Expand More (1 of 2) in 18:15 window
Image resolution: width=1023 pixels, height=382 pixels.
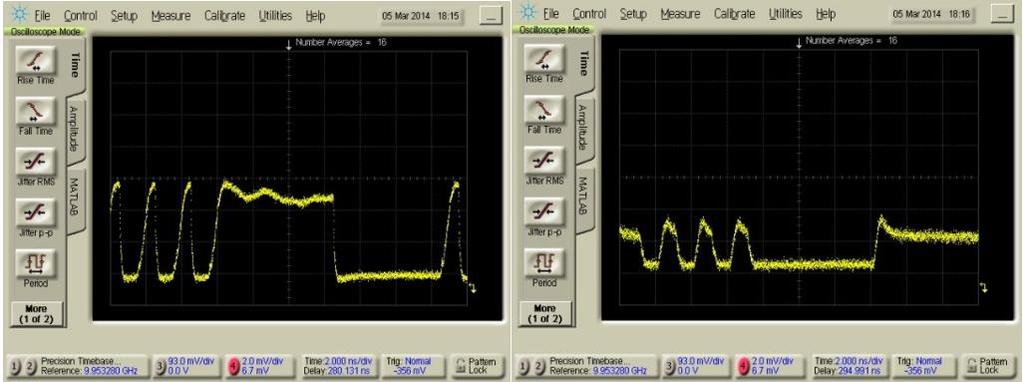pos(37,314)
